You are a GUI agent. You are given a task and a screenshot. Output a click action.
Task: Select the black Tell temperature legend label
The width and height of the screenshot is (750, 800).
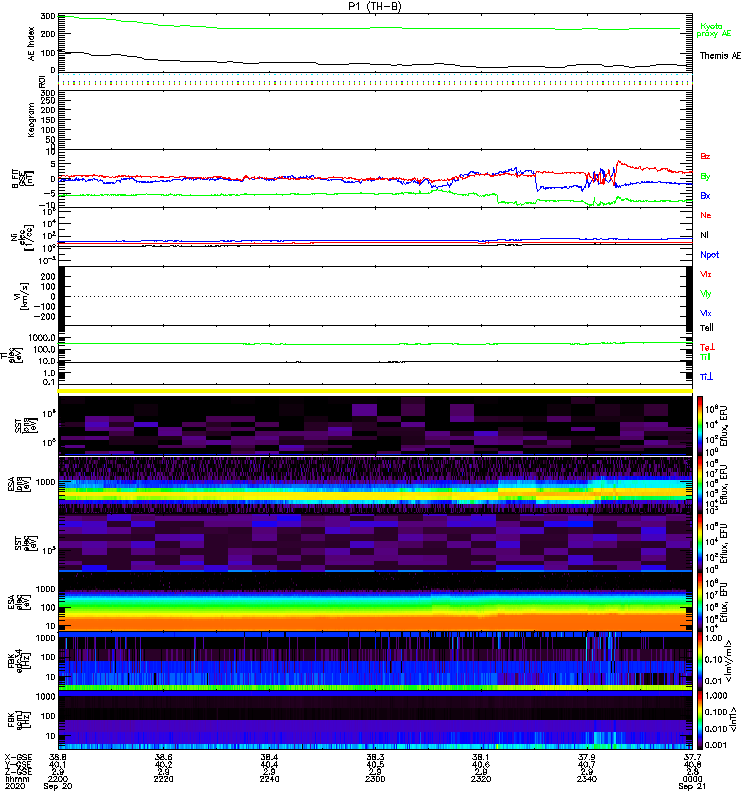point(707,328)
